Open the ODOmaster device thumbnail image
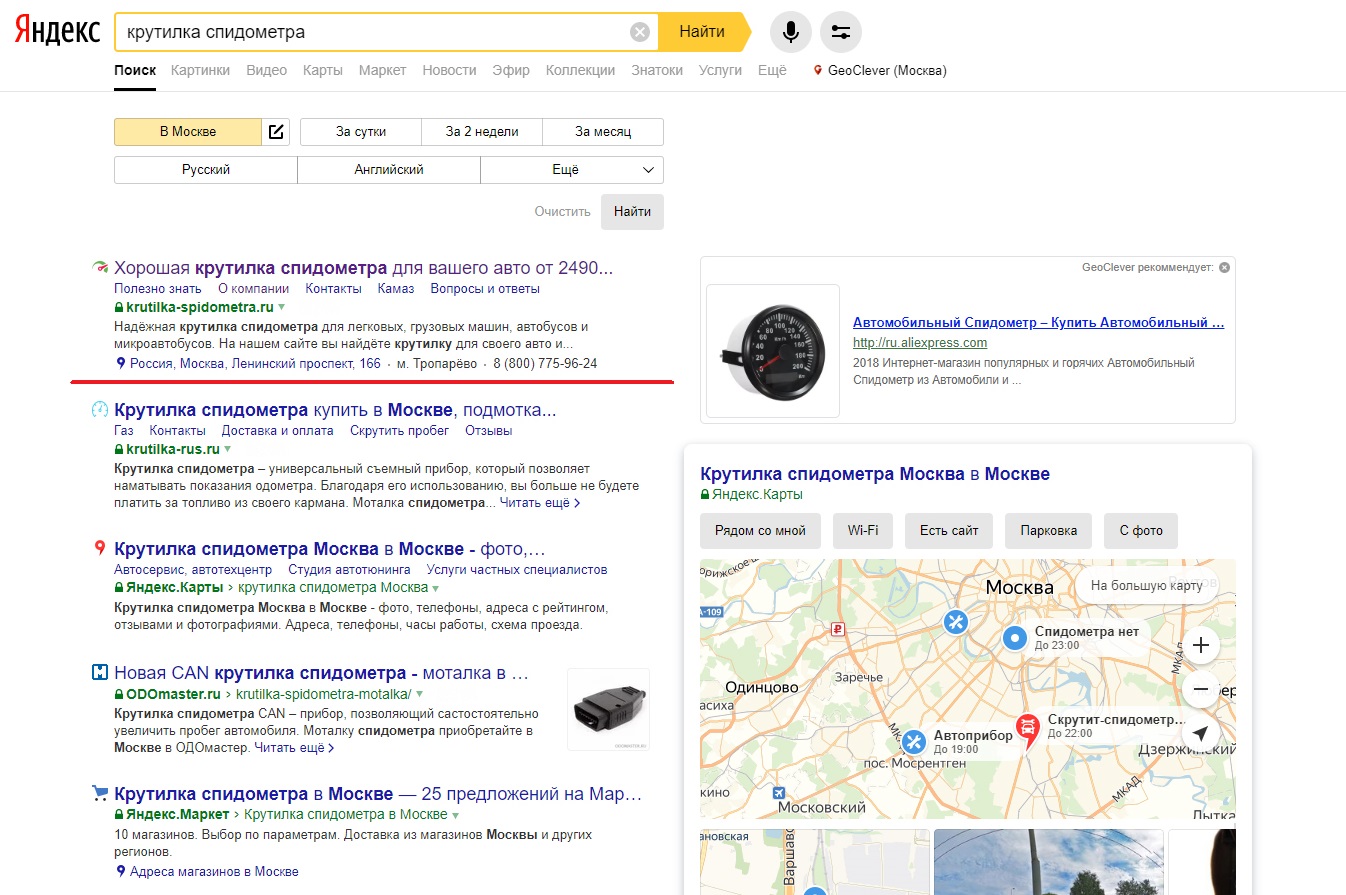The image size is (1346, 895). [608, 710]
